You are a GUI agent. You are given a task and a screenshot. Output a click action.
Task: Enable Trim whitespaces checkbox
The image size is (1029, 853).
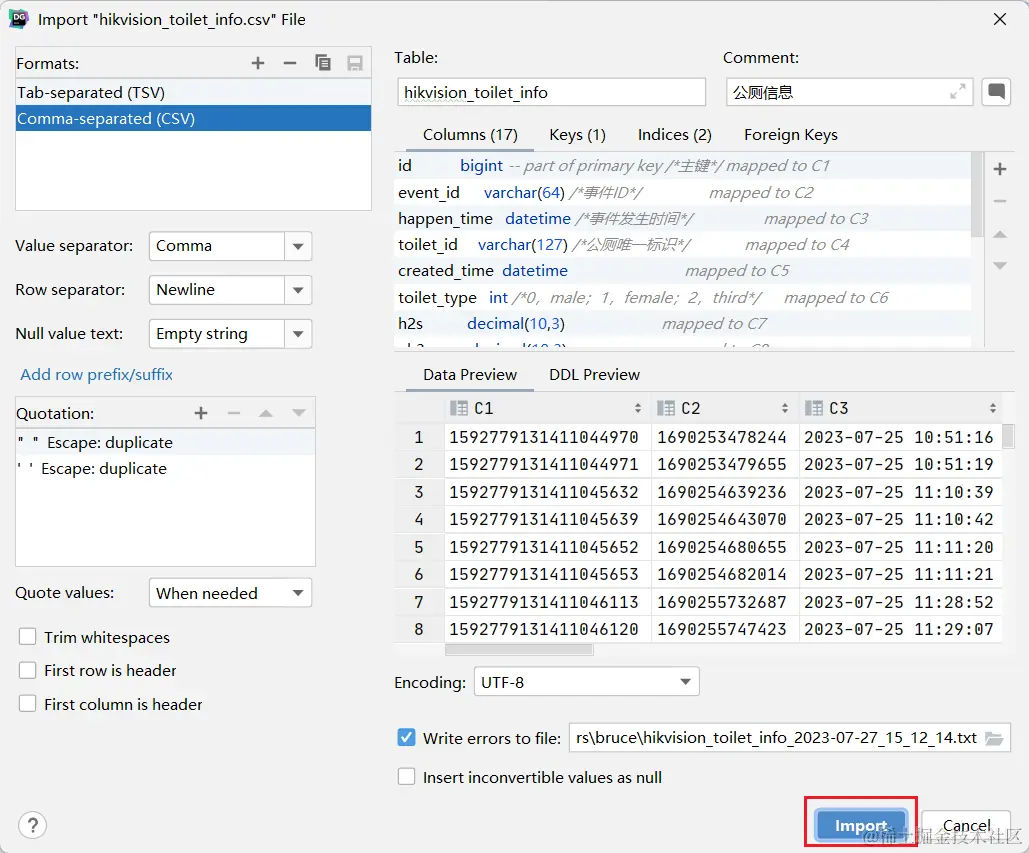[28, 636]
